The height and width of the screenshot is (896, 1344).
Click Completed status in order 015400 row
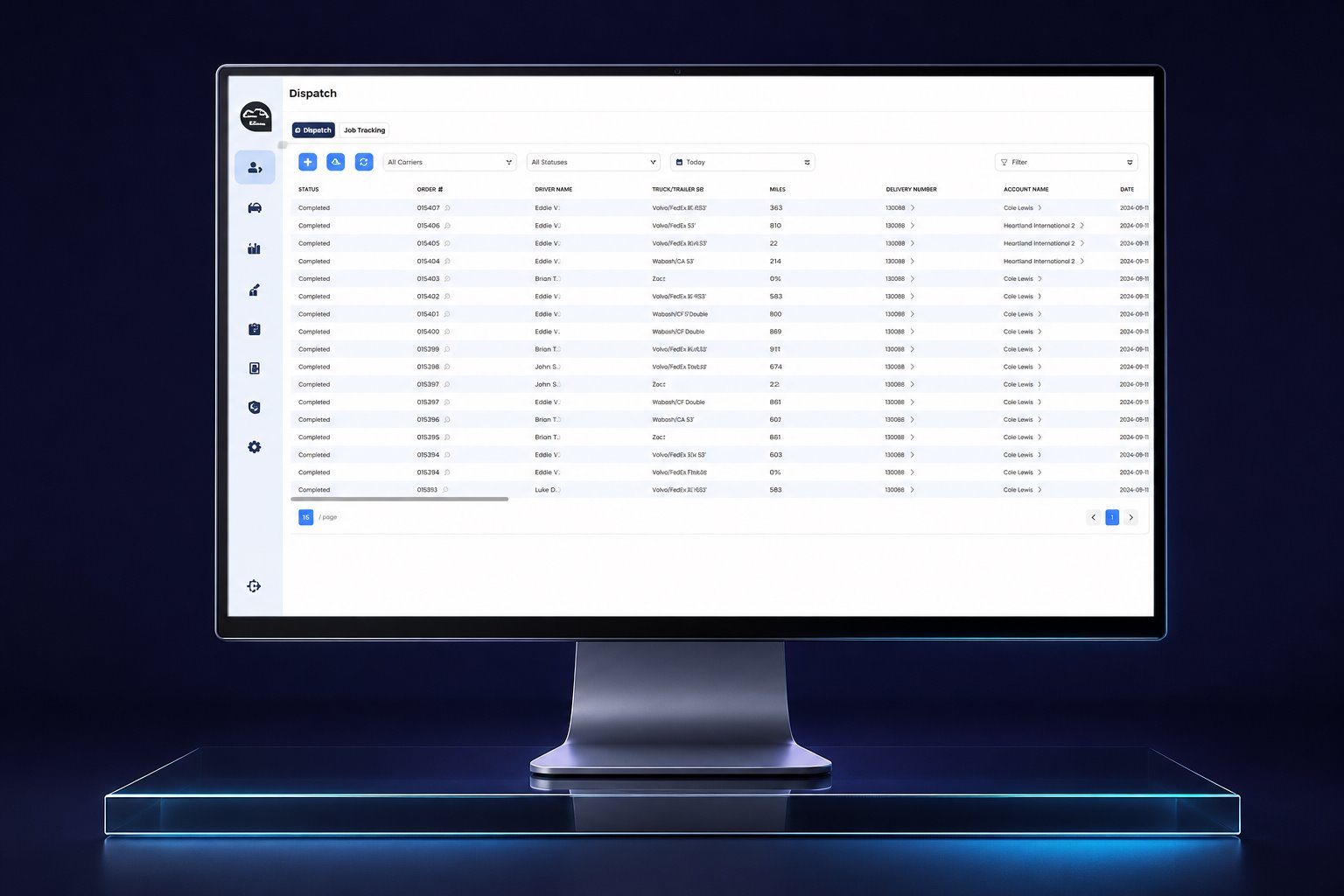[x=314, y=332]
